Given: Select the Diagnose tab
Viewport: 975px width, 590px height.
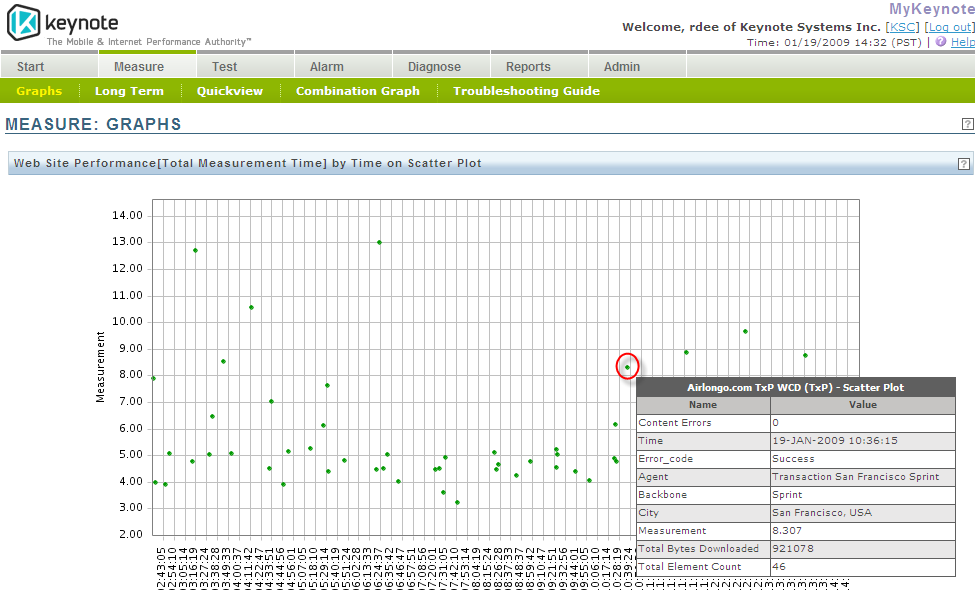Looking at the screenshot, I should [442, 66].
